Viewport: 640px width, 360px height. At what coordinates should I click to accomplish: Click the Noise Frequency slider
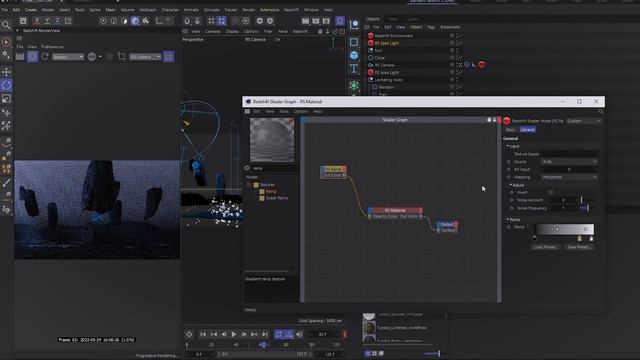pos(588,208)
